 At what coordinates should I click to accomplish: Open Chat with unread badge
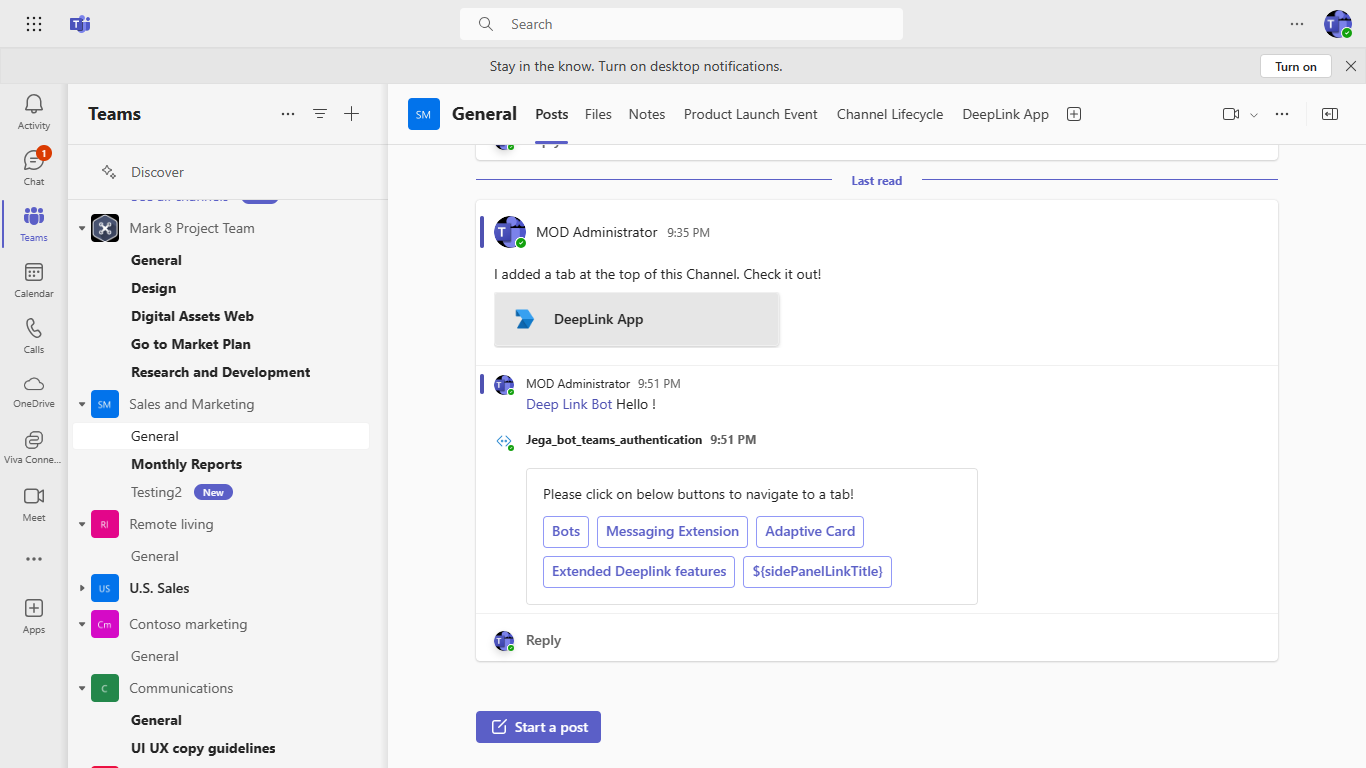(x=34, y=167)
